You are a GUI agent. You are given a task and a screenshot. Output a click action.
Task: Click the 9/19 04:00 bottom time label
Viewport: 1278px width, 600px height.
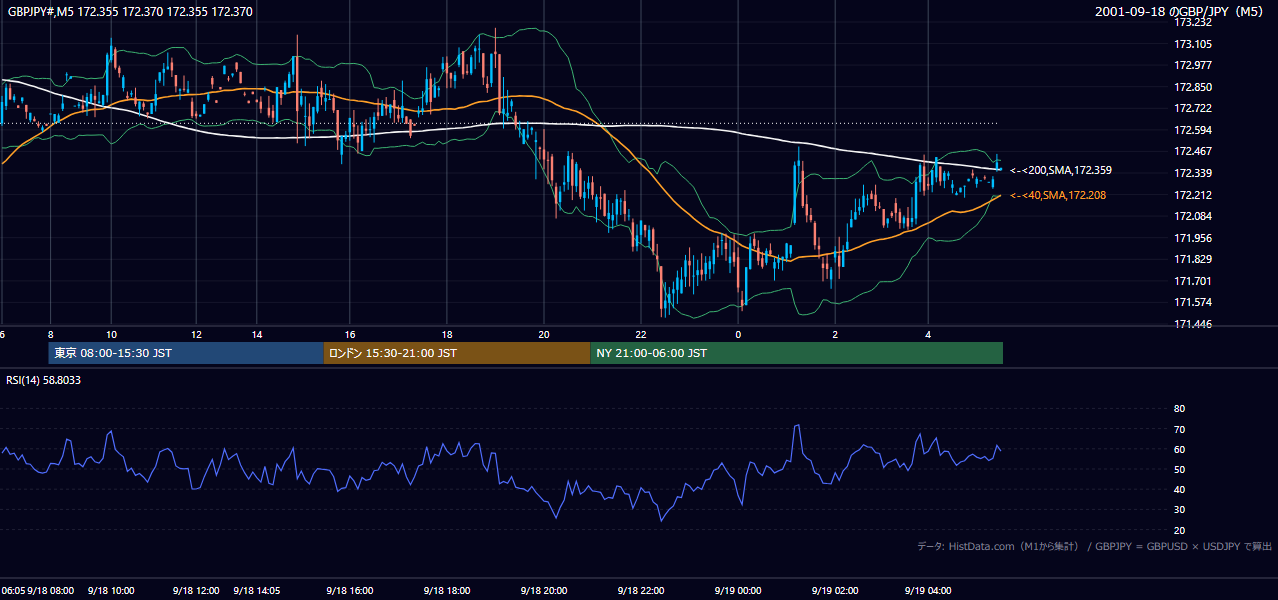[929, 591]
